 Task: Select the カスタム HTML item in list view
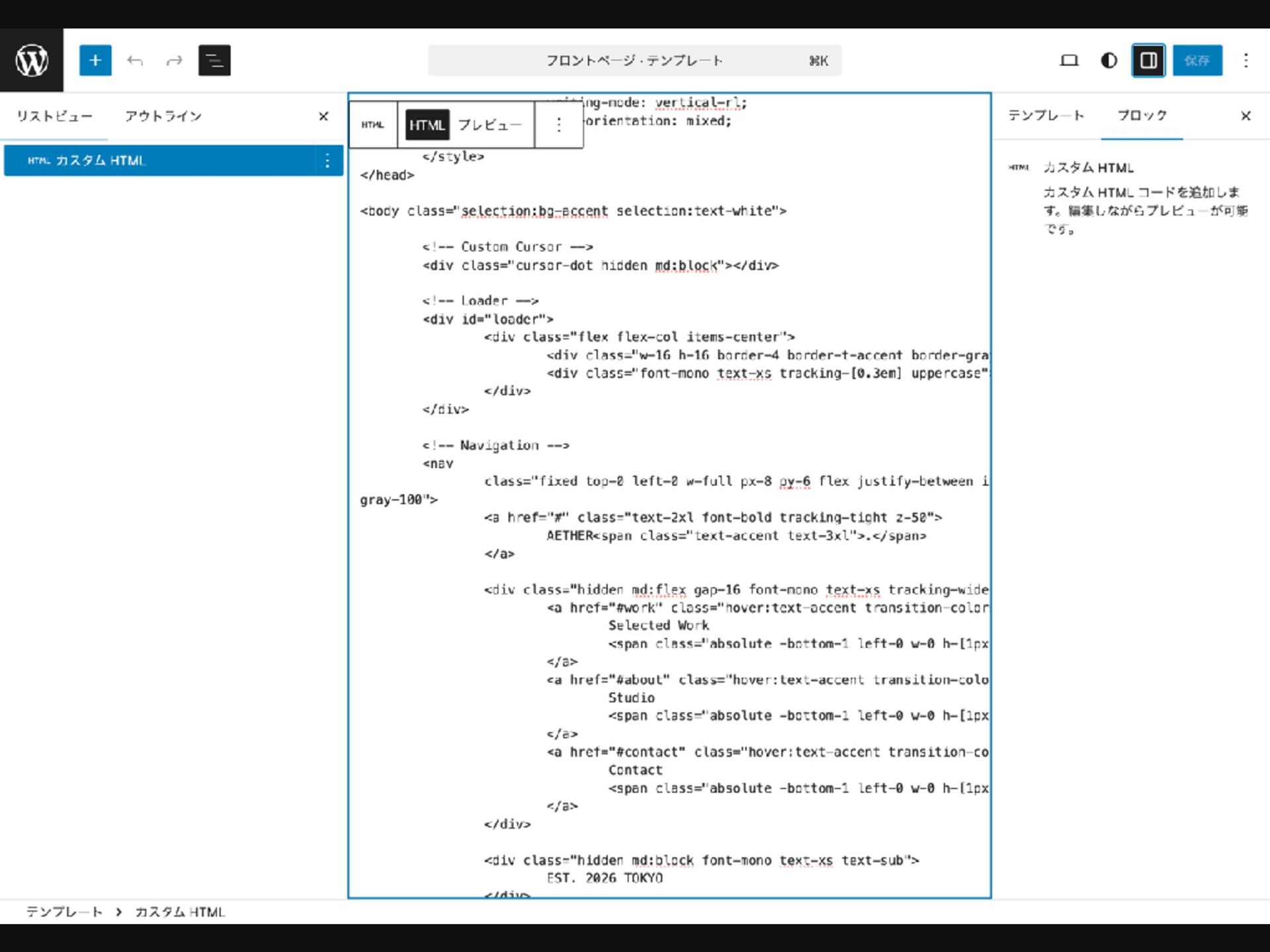click(x=159, y=161)
